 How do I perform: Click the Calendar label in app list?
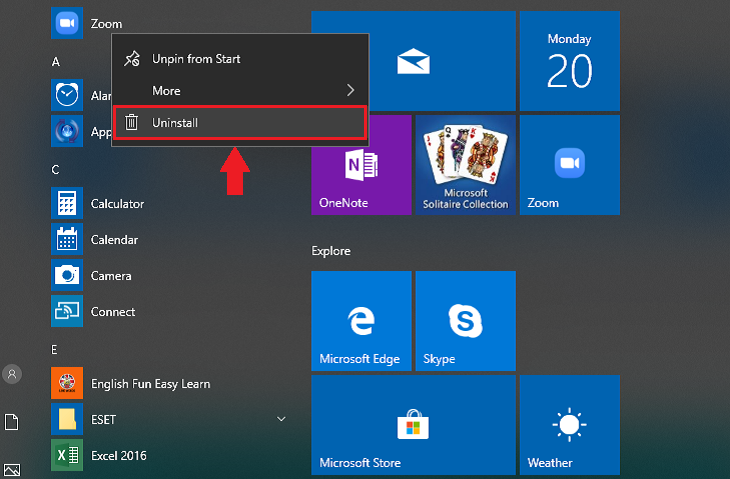[x=114, y=240]
